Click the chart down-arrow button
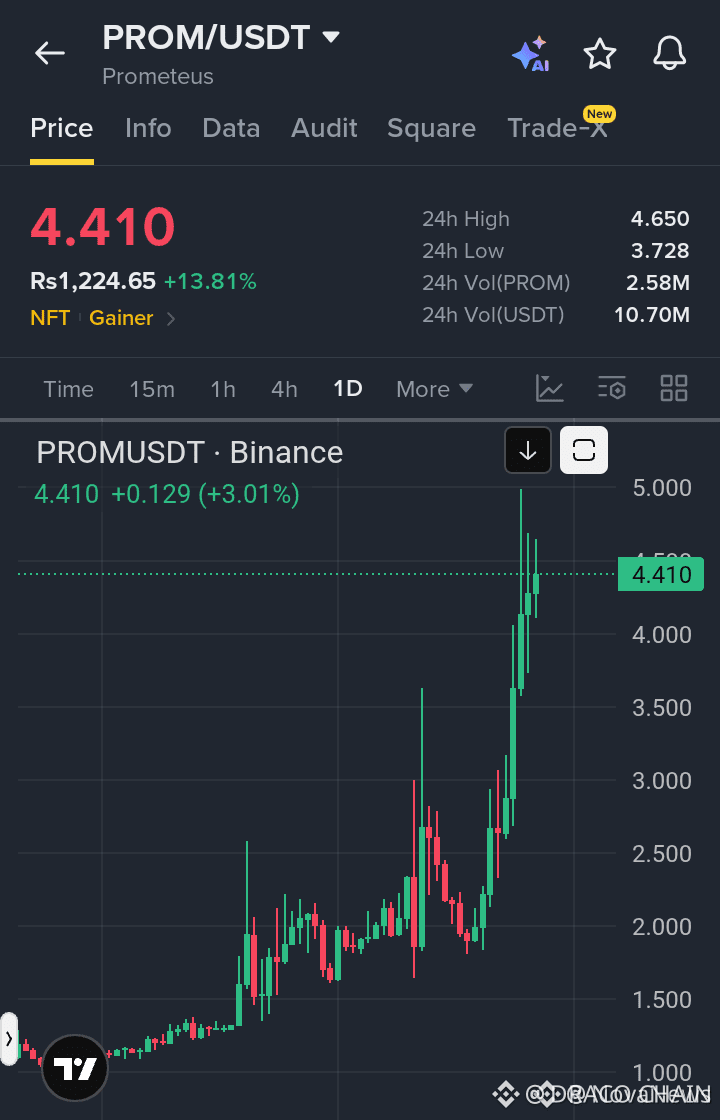The image size is (720, 1120). (528, 450)
